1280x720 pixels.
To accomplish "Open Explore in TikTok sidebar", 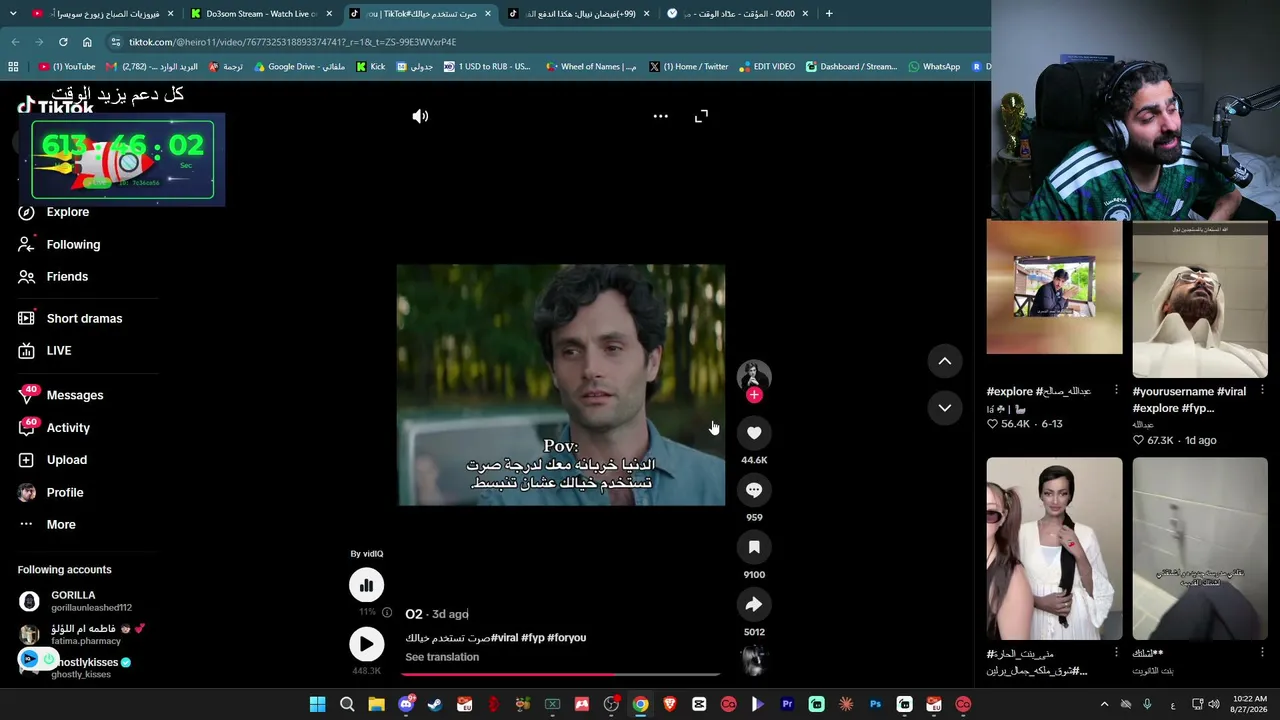I will 67,212.
